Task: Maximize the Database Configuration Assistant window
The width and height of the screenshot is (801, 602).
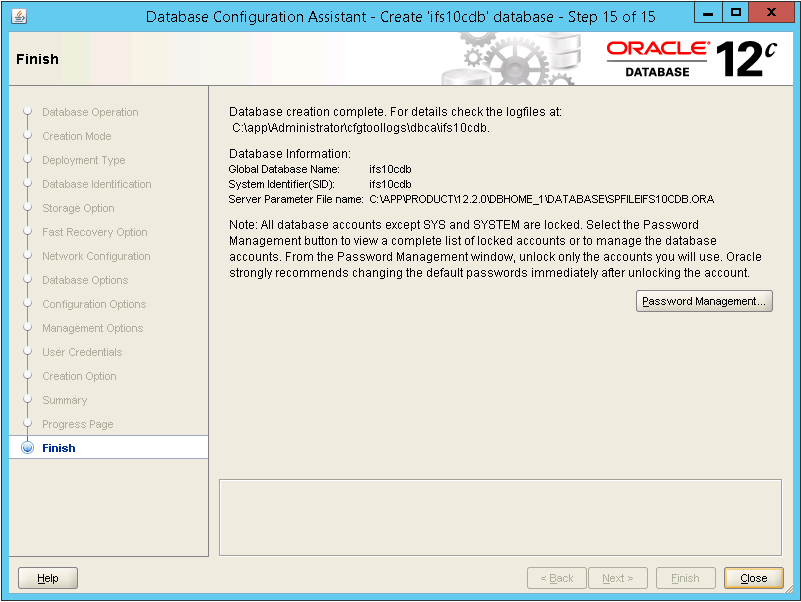Action: pos(736,15)
